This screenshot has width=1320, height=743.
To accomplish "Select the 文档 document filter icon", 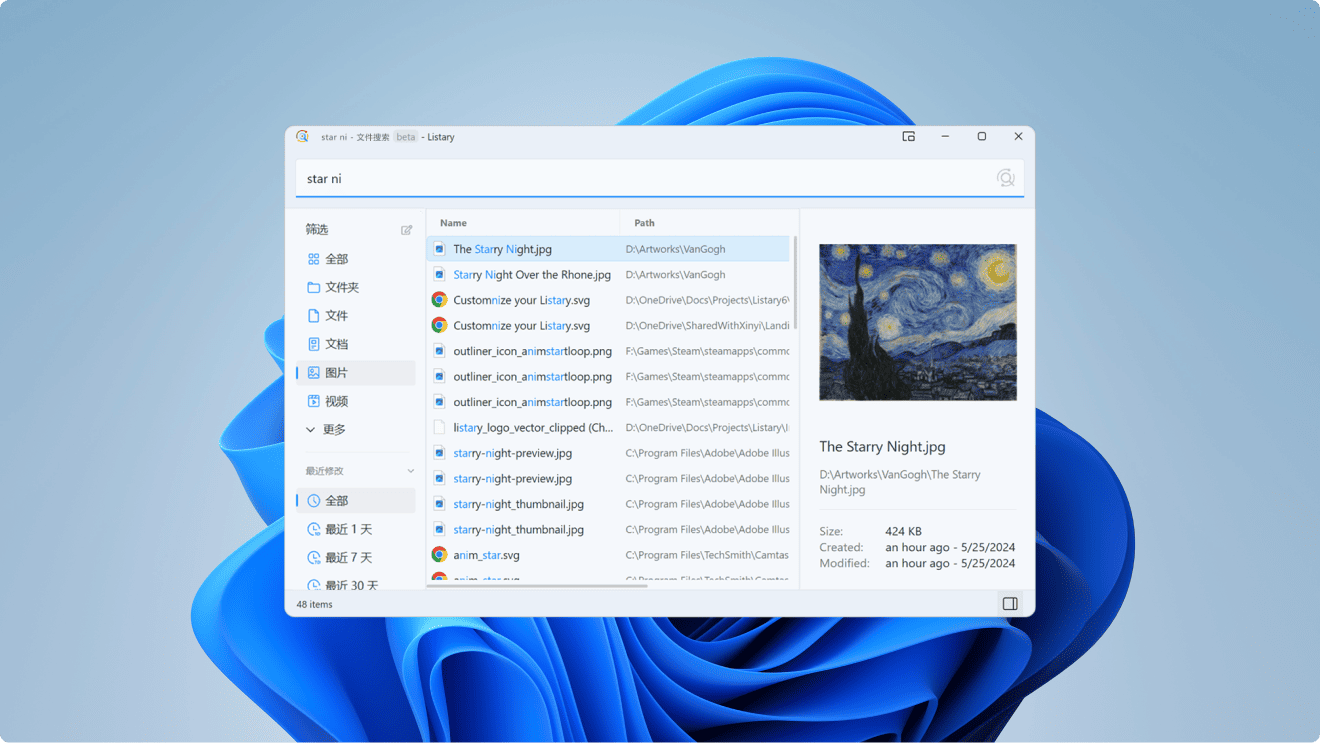I will (x=314, y=344).
